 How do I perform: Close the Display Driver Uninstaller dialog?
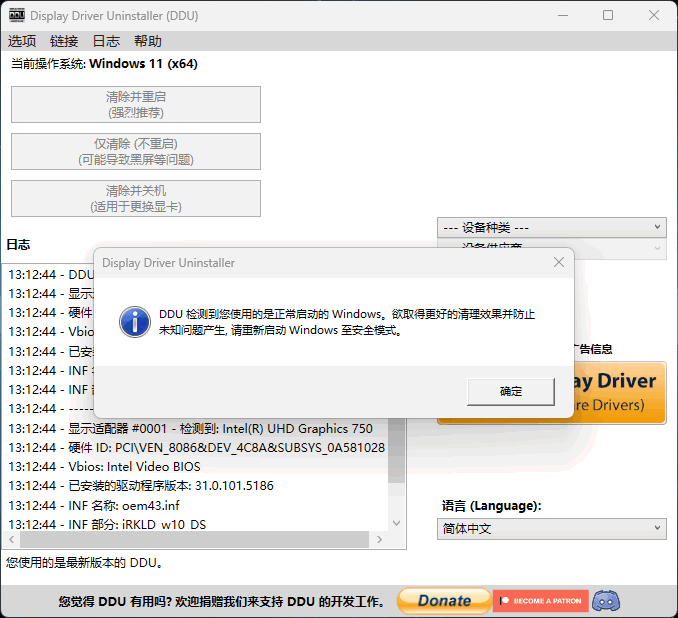tap(559, 262)
